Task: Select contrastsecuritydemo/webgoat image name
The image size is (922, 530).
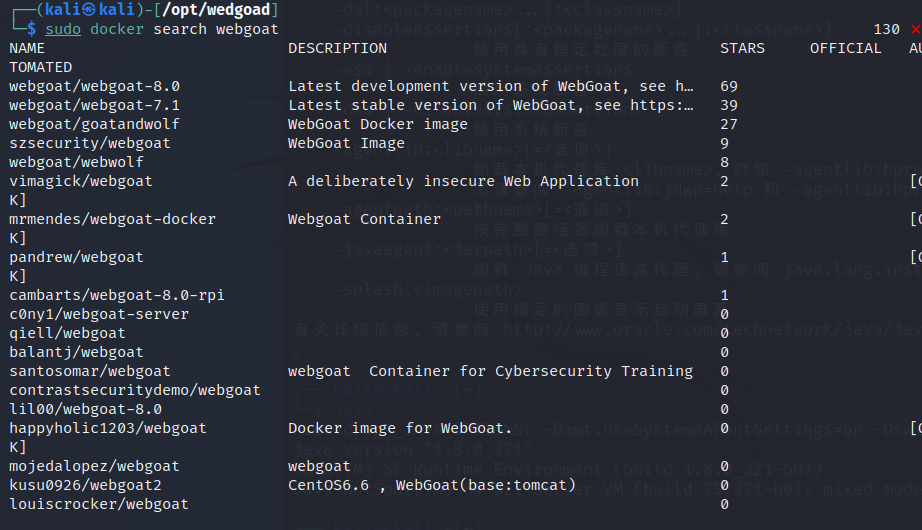Action: pyautogui.click(x=135, y=390)
